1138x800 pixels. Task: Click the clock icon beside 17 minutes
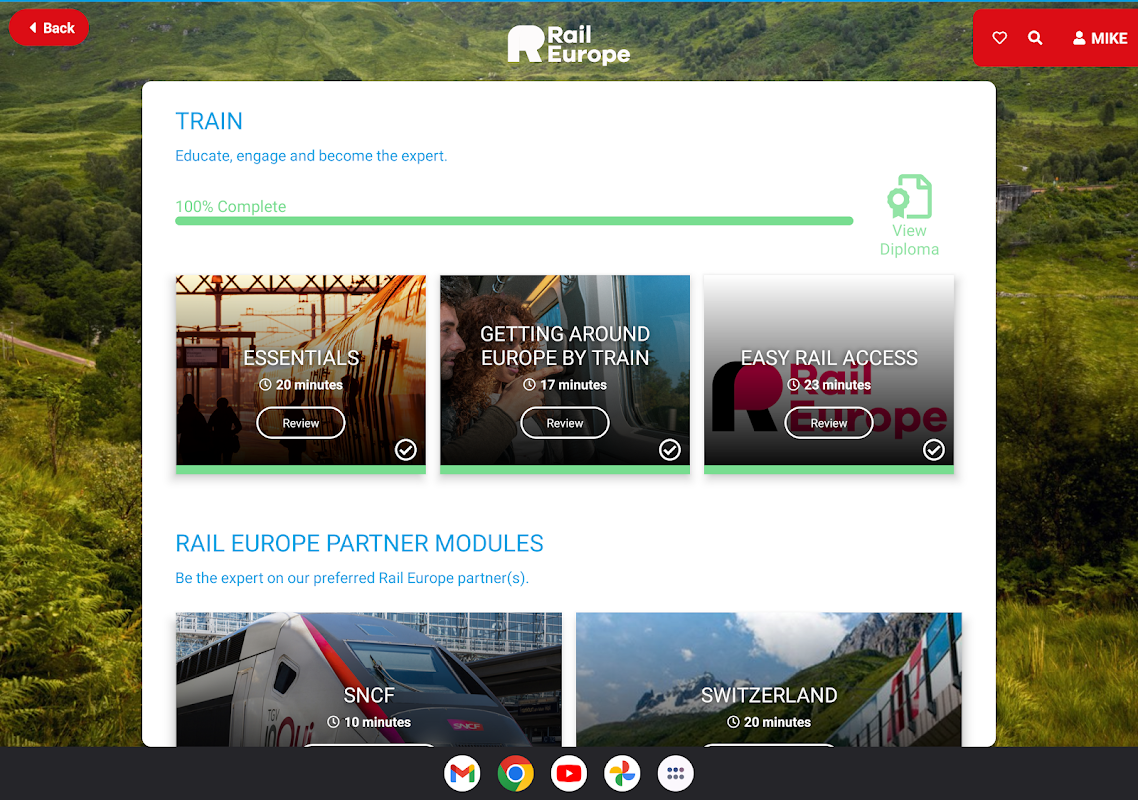point(530,385)
